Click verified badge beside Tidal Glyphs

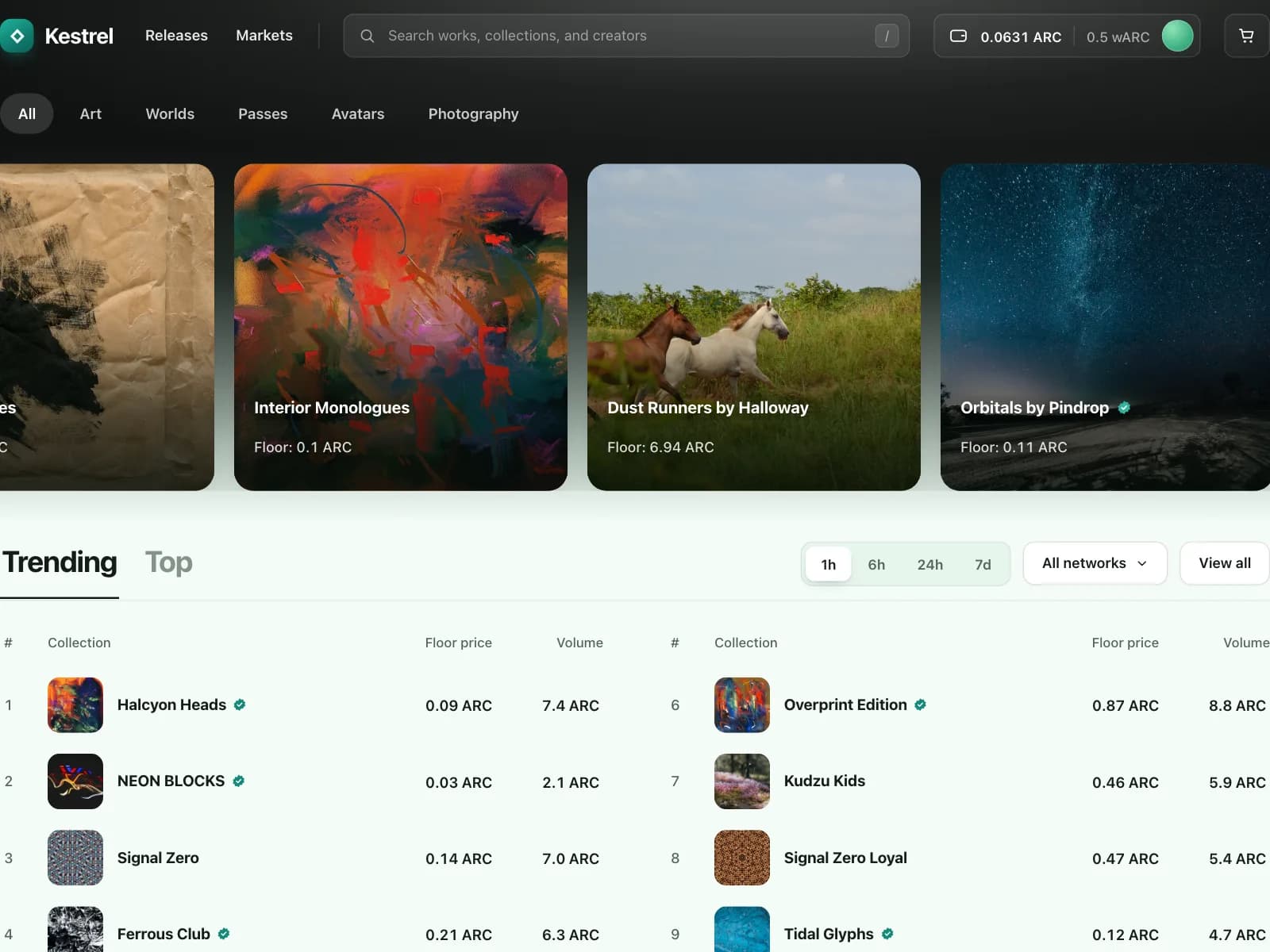887,934
